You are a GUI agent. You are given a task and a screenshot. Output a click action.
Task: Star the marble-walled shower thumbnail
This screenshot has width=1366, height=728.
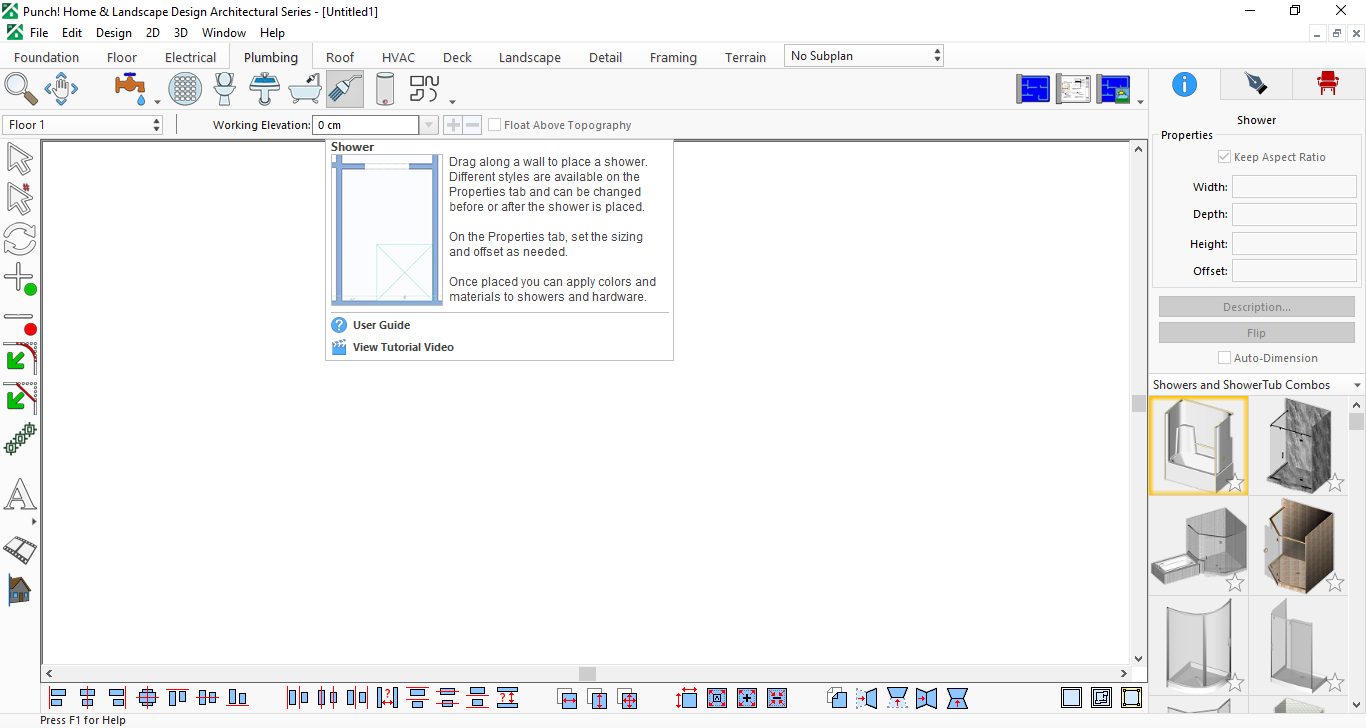(1335, 484)
